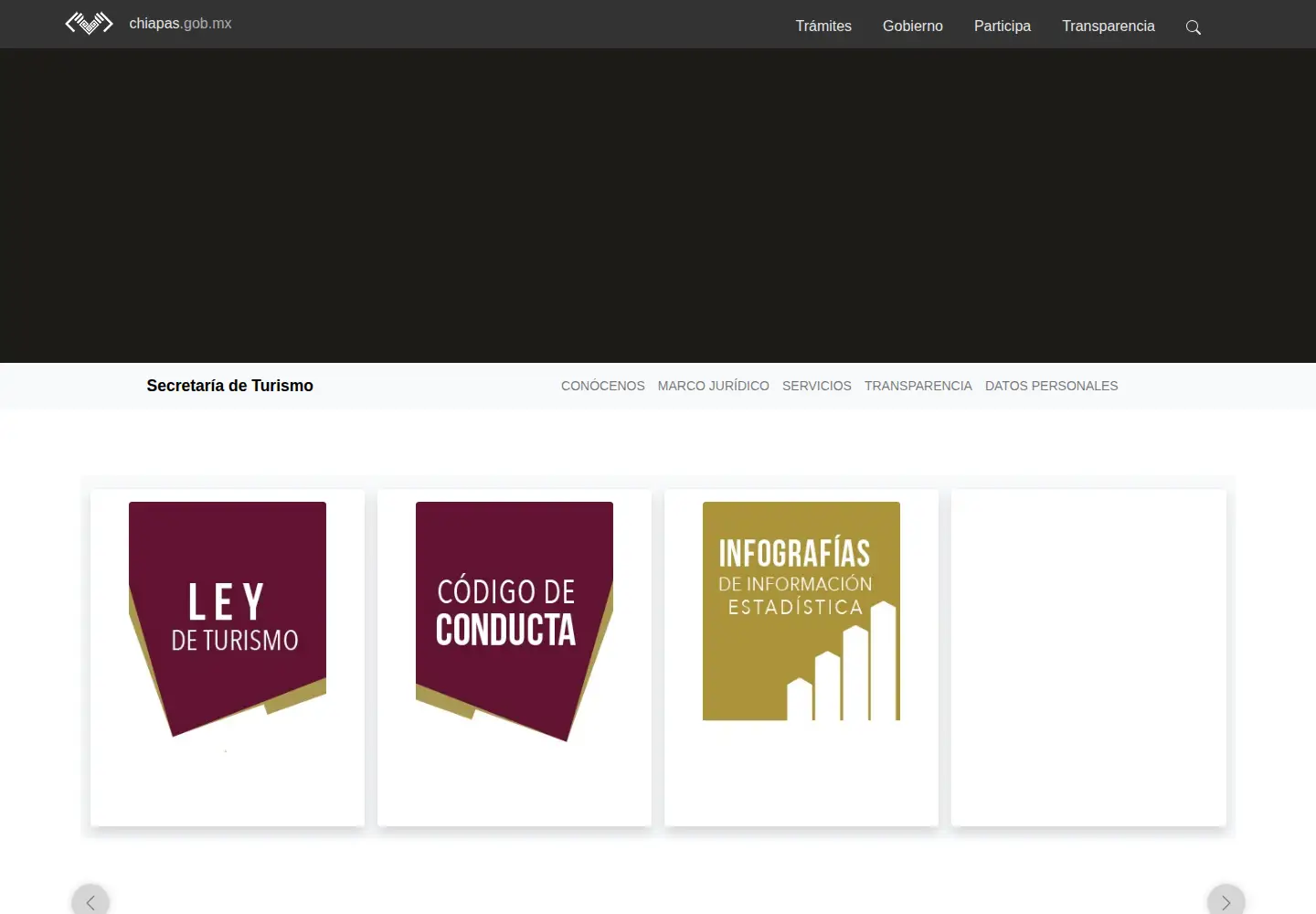Open the Gobierno menu
The height and width of the screenshot is (914, 1316).
(x=913, y=26)
